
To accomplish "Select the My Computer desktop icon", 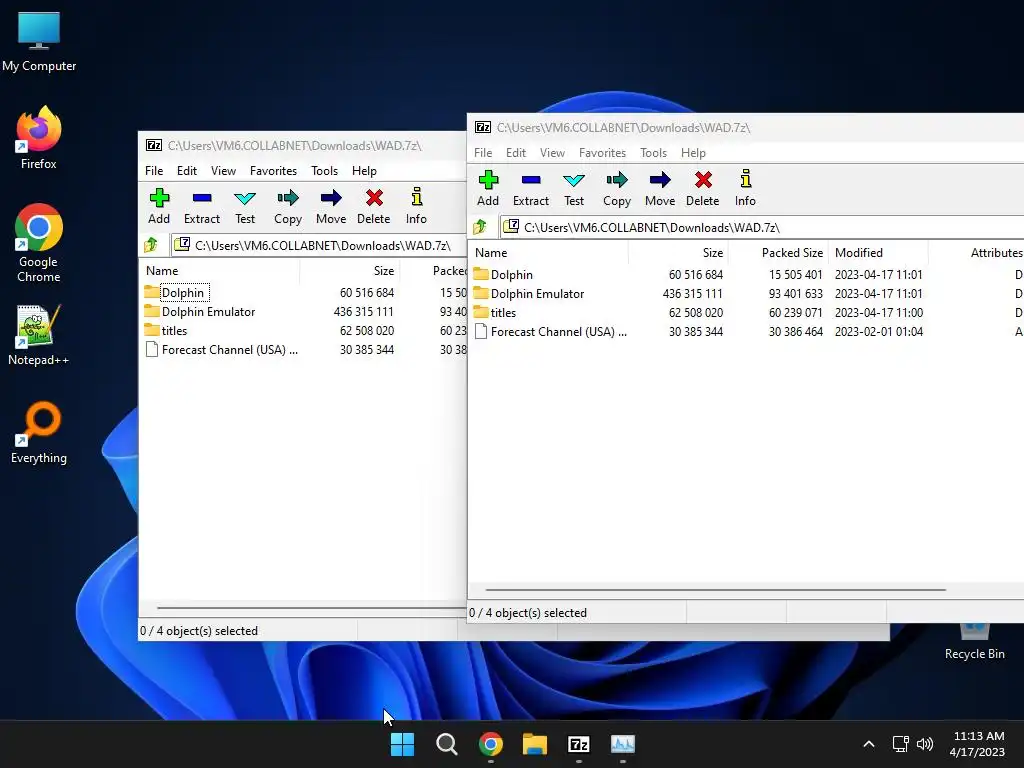I will pos(39,42).
